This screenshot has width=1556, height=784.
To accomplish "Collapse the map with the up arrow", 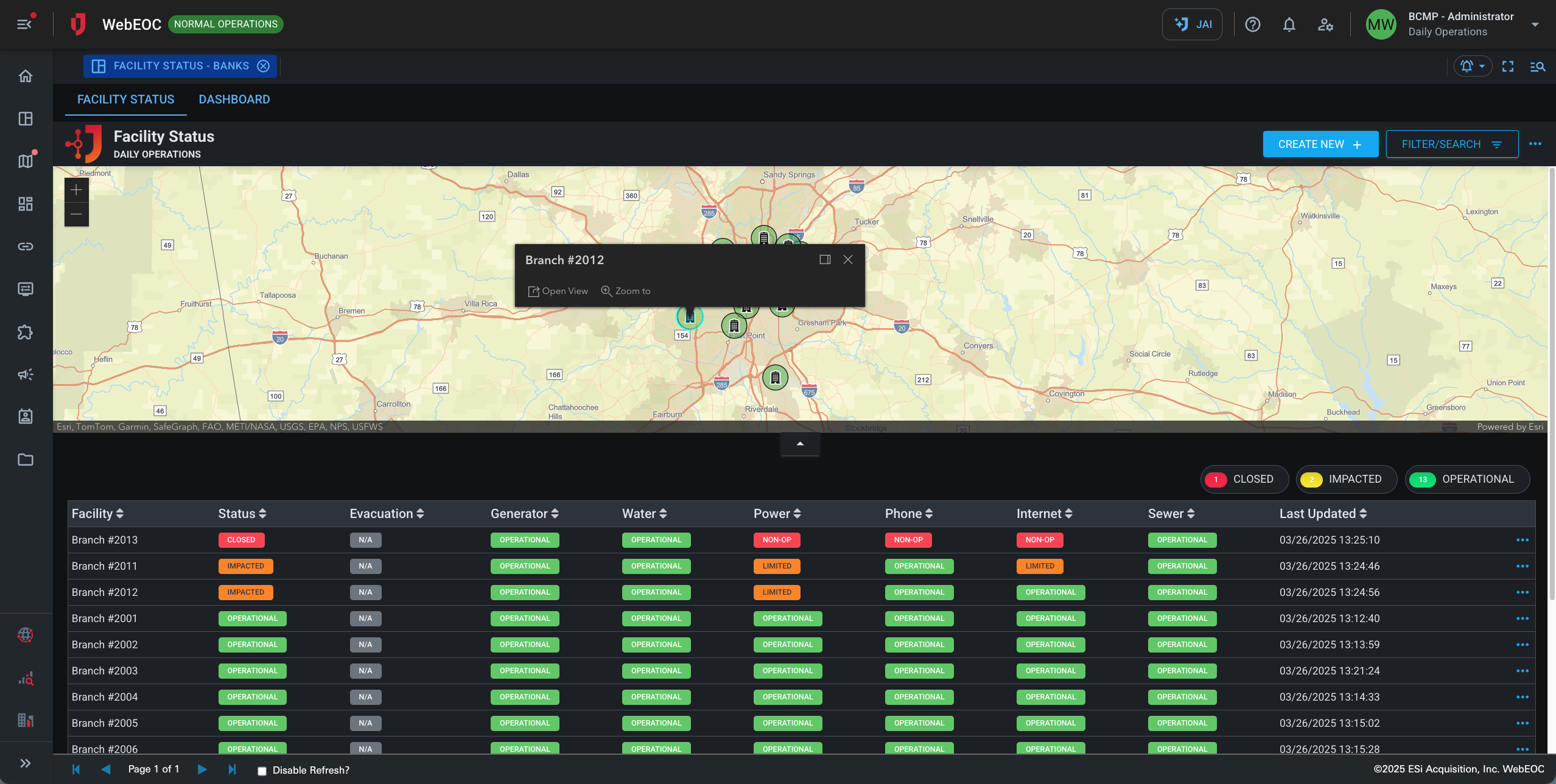I will coord(800,444).
